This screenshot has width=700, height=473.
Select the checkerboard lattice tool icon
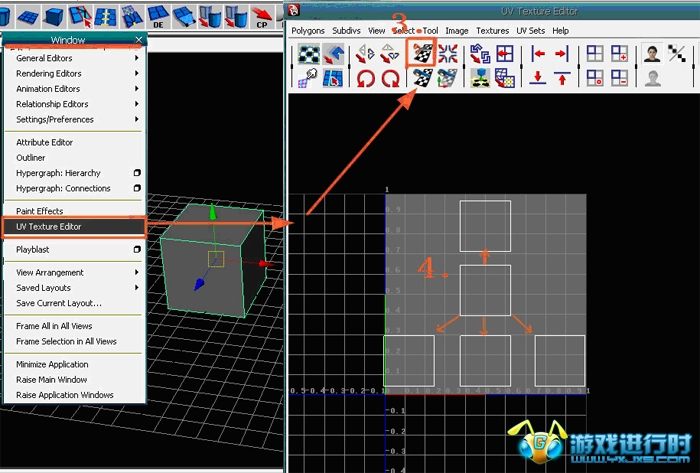(x=309, y=54)
